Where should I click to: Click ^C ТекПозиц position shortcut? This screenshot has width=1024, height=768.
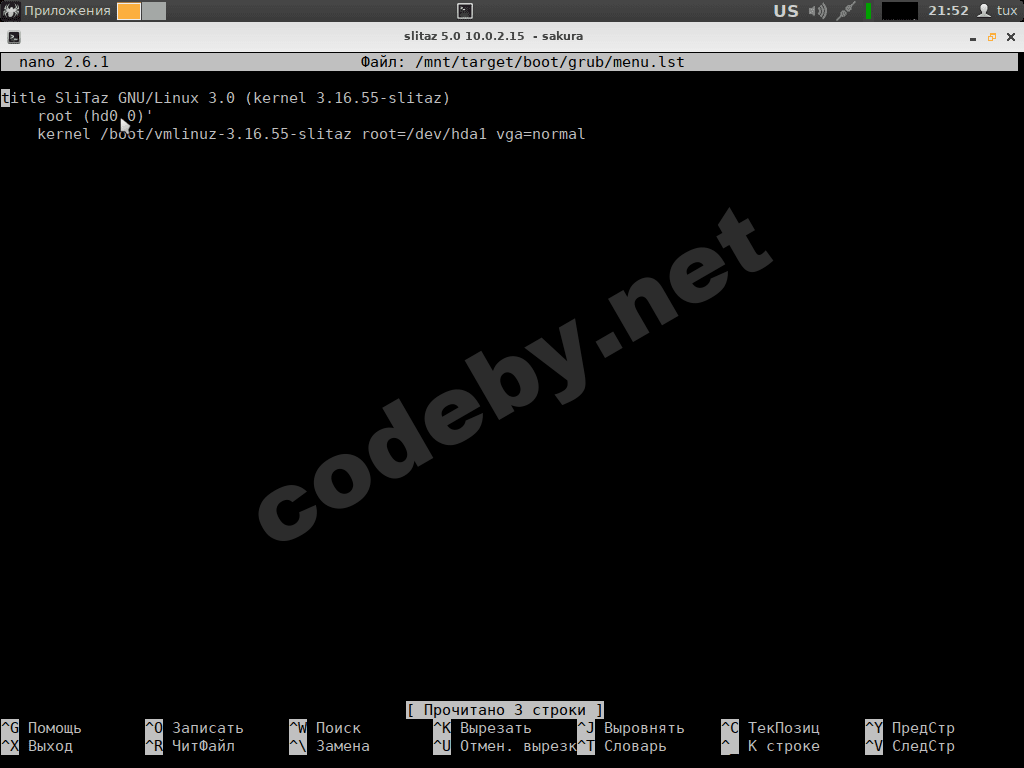(771, 728)
